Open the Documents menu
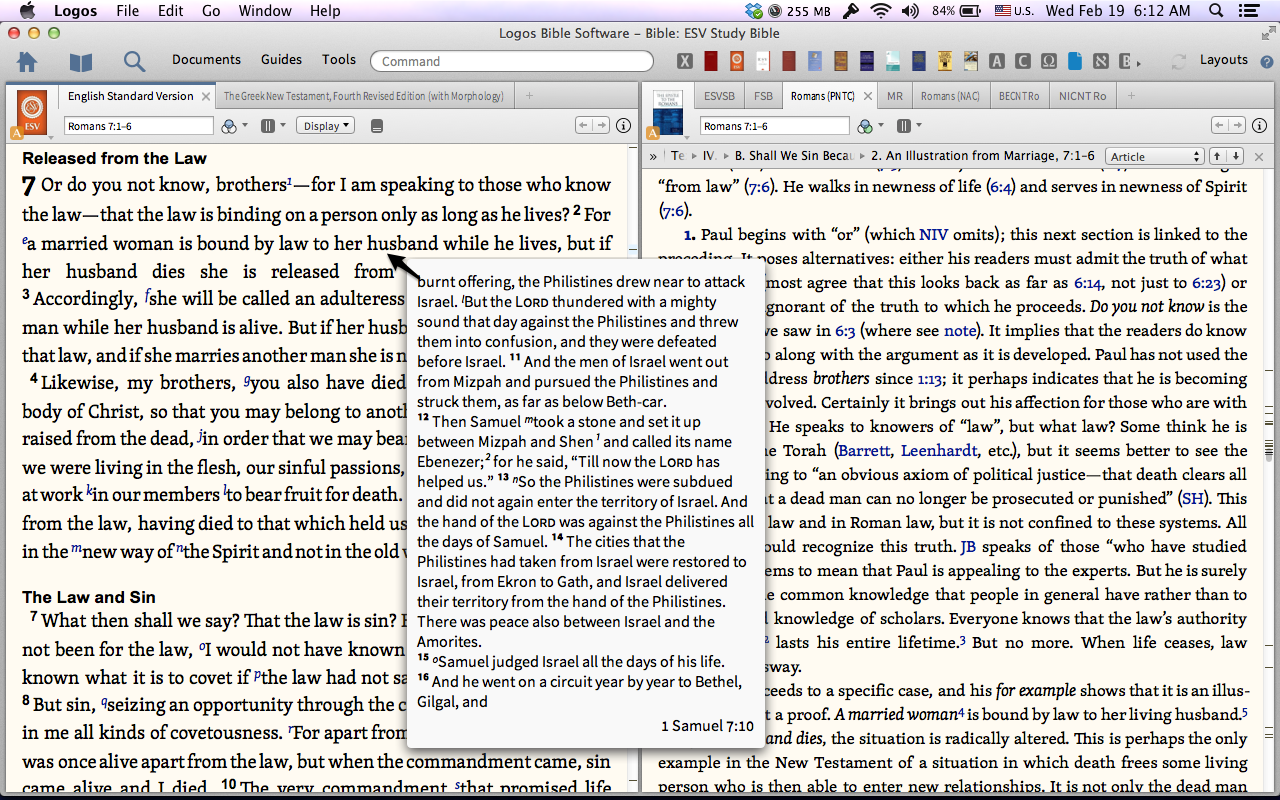This screenshot has width=1280, height=800. click(206, 60)
